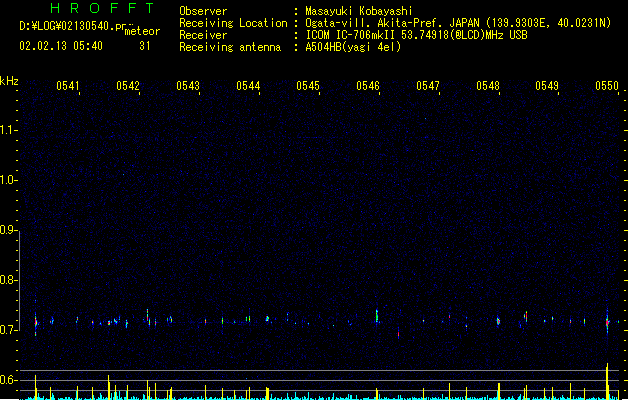
Task: Click the Observer label
Action: (203, 11)
